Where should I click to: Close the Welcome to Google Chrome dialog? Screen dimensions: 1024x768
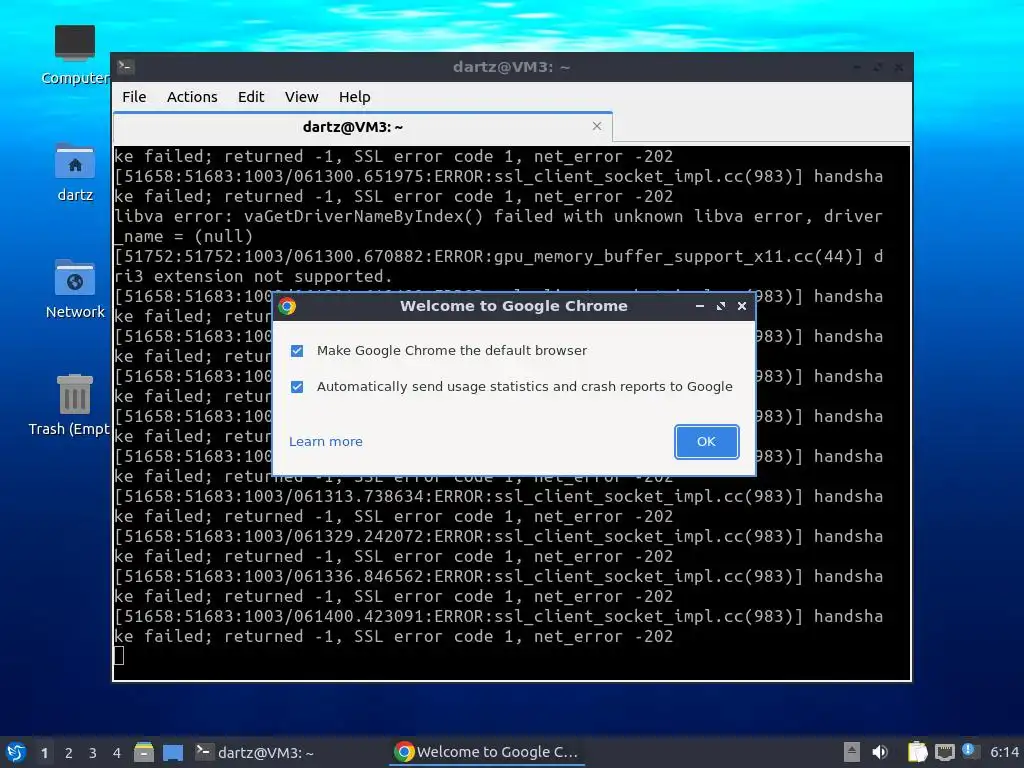coord(742,306)
